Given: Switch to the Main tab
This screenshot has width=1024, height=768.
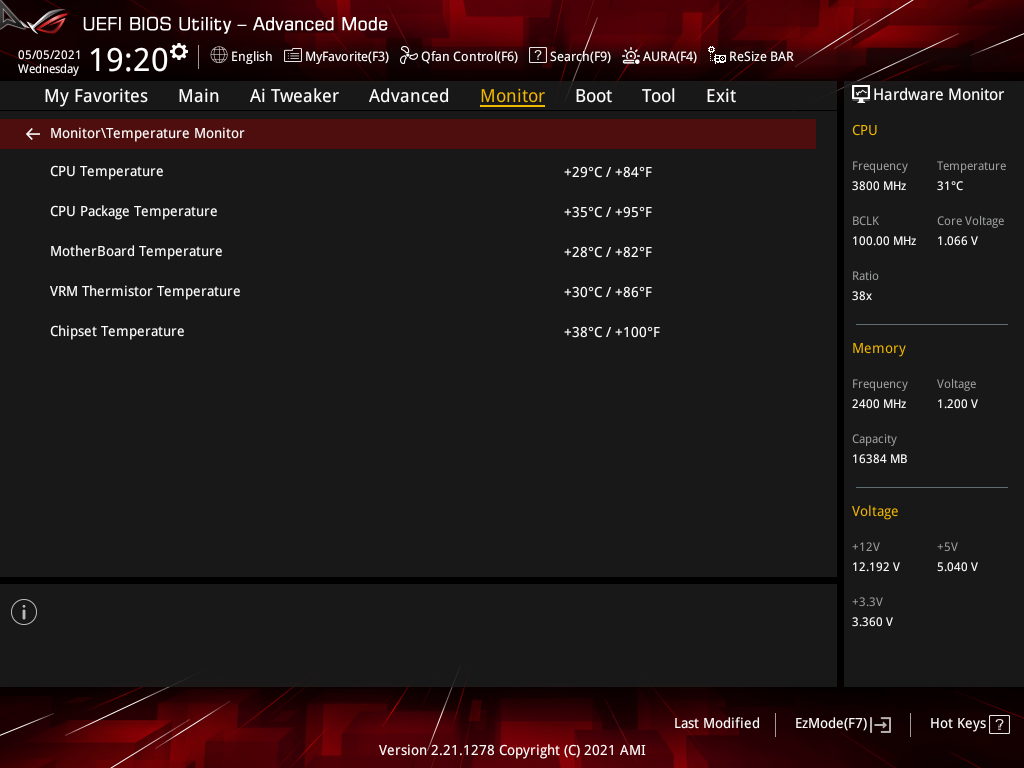Looking at the screenshot, I should [199, 96].
